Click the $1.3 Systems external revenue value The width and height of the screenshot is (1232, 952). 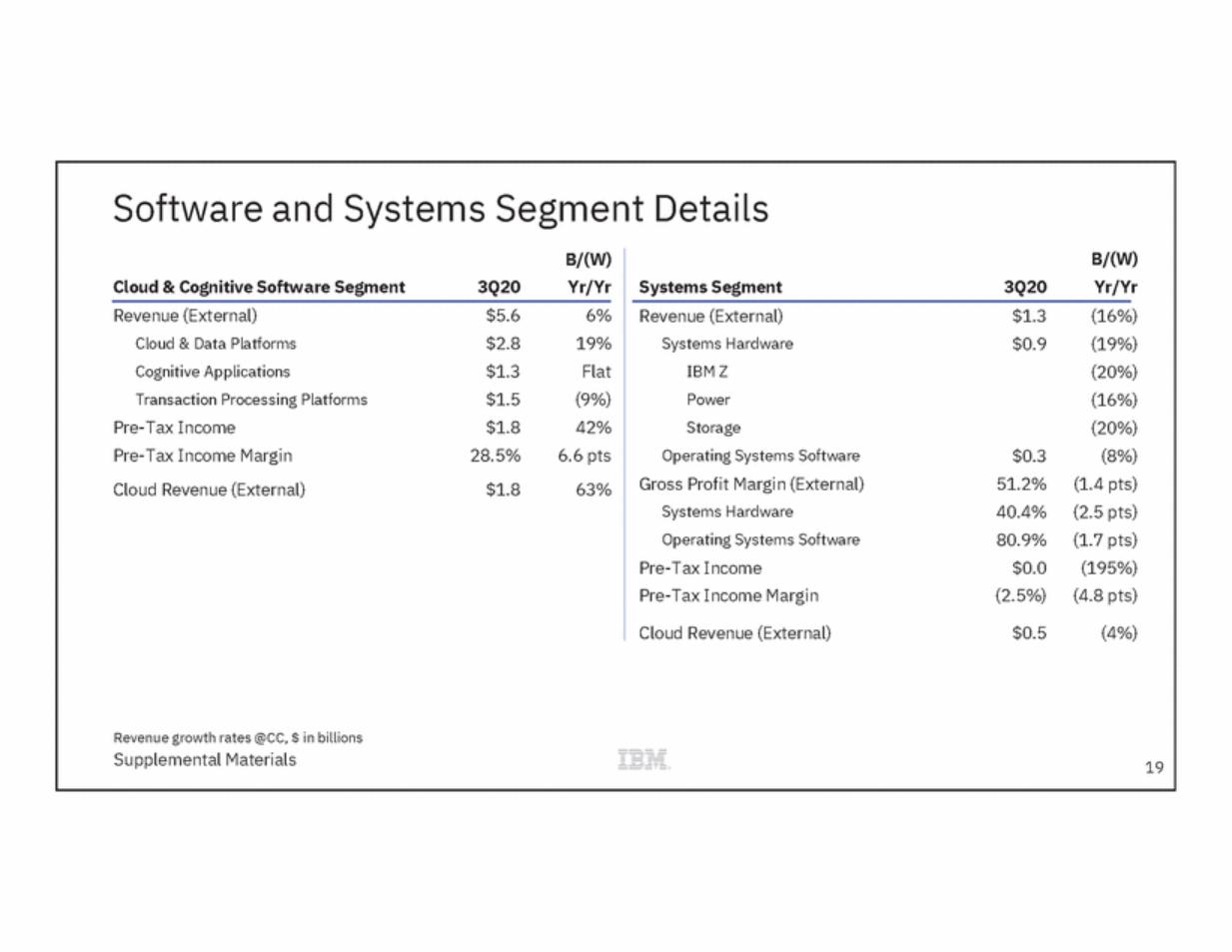(1029, 316)
